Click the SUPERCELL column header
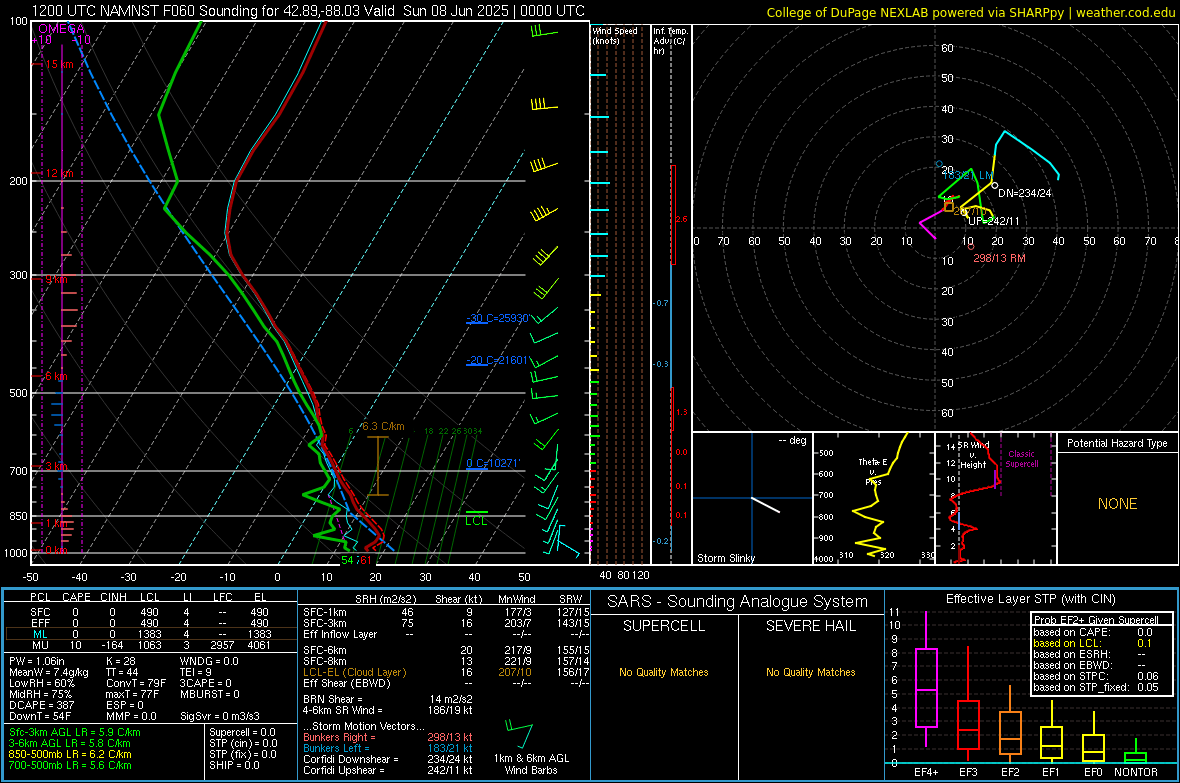 664,626
